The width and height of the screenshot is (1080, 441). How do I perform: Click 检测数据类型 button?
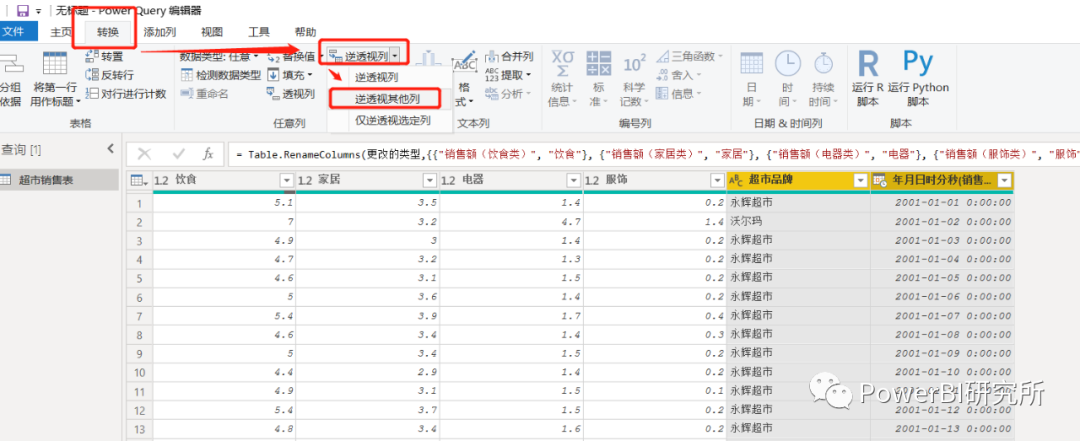tap(220, 75)
